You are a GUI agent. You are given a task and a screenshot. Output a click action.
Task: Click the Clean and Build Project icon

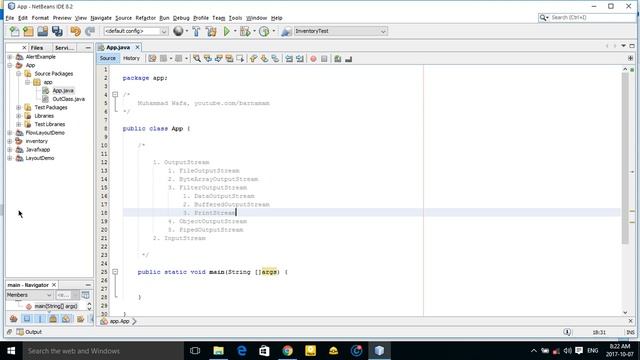(211, 31)
